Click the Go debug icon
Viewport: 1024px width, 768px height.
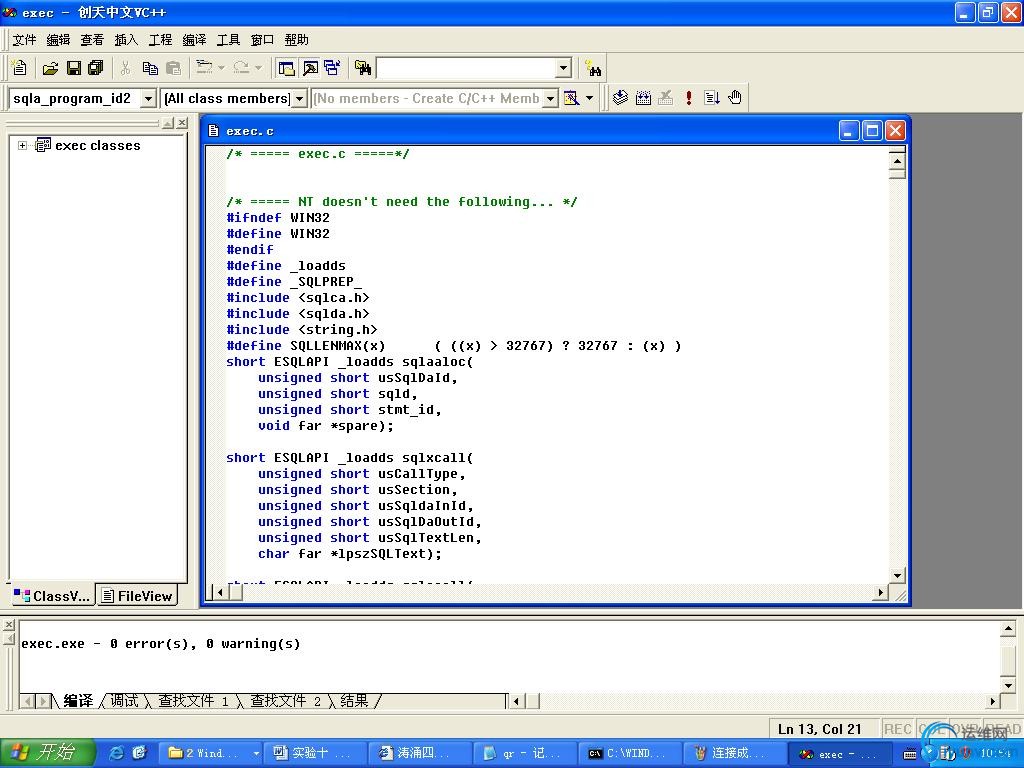712,98
